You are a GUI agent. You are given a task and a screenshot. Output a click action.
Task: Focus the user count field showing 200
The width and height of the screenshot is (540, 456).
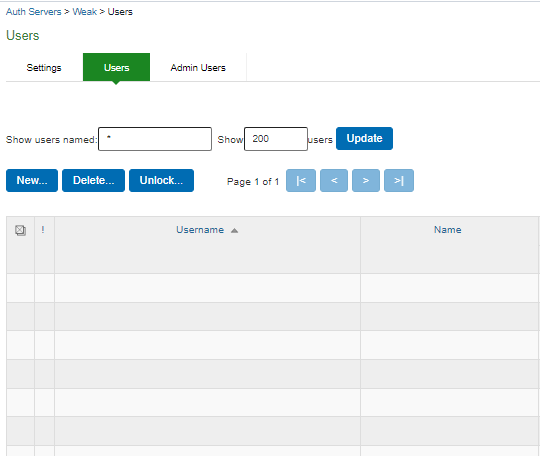pyautogui.click(x=276, y=139)
